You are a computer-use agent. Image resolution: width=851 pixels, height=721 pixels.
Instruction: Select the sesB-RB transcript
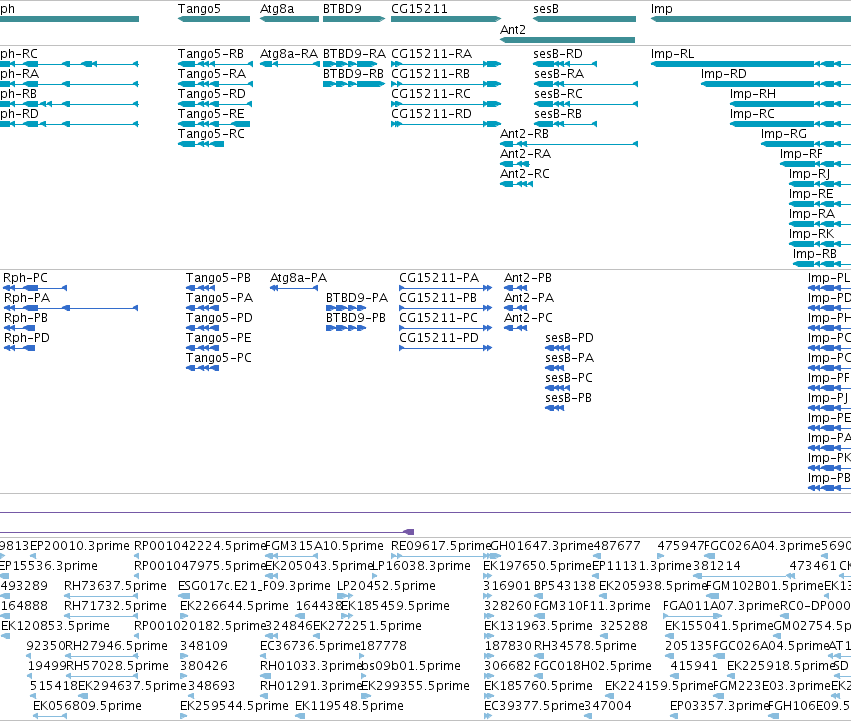(x=566, y=124)
